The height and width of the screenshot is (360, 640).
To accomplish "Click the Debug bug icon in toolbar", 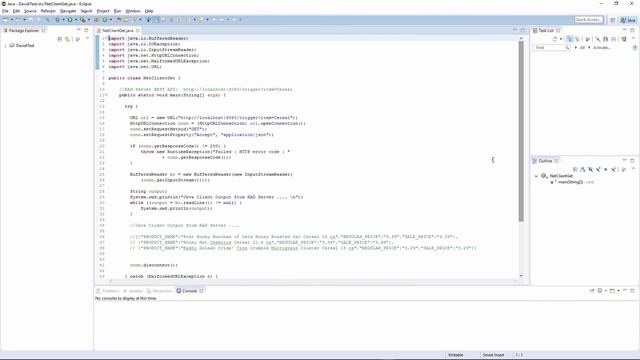I will click(x=58, y=20).
